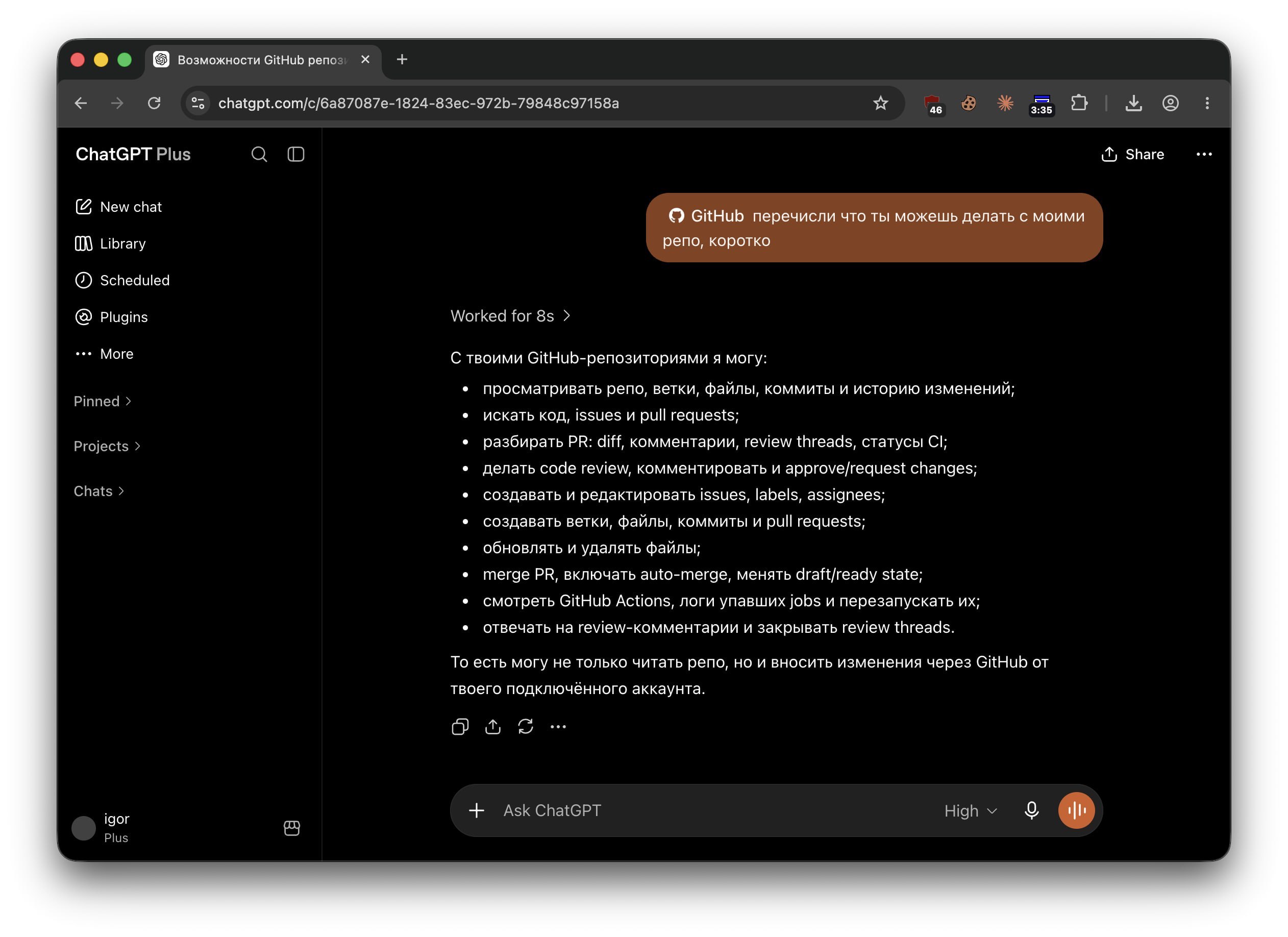Image resolution: width=1288 pixels, height=937 pixels.
Task: Bookmark this page with the star icon
Action: (880, 104)
